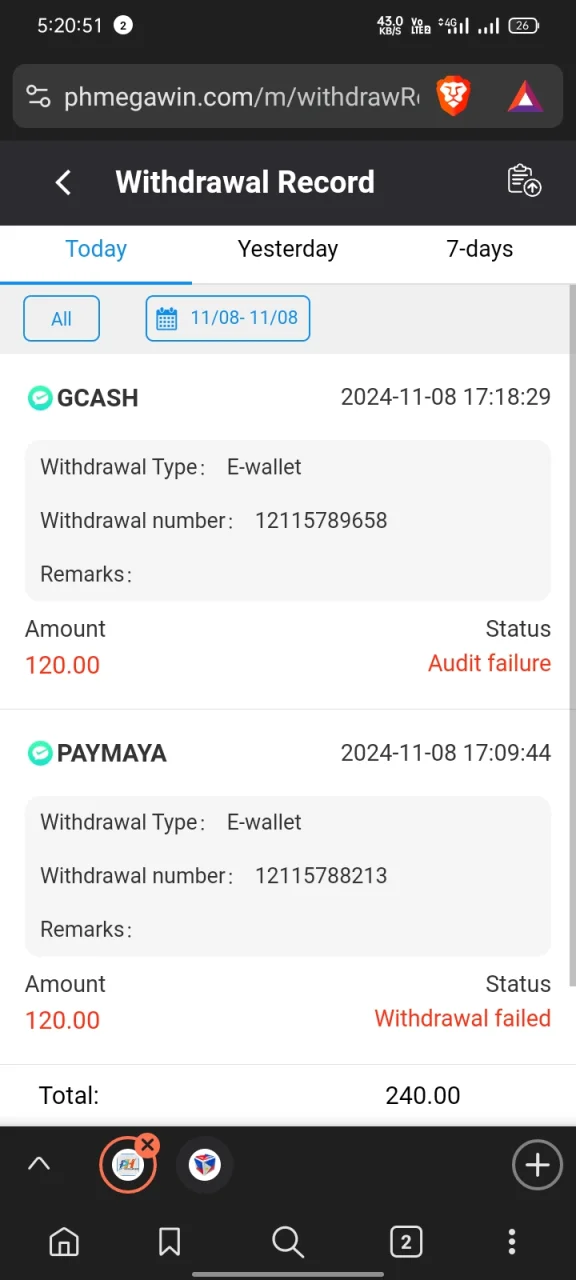Viewport: 576px width, 1280px height.
Task: Tap the back arrow in Withdrawal Record header
Action: 63,182
